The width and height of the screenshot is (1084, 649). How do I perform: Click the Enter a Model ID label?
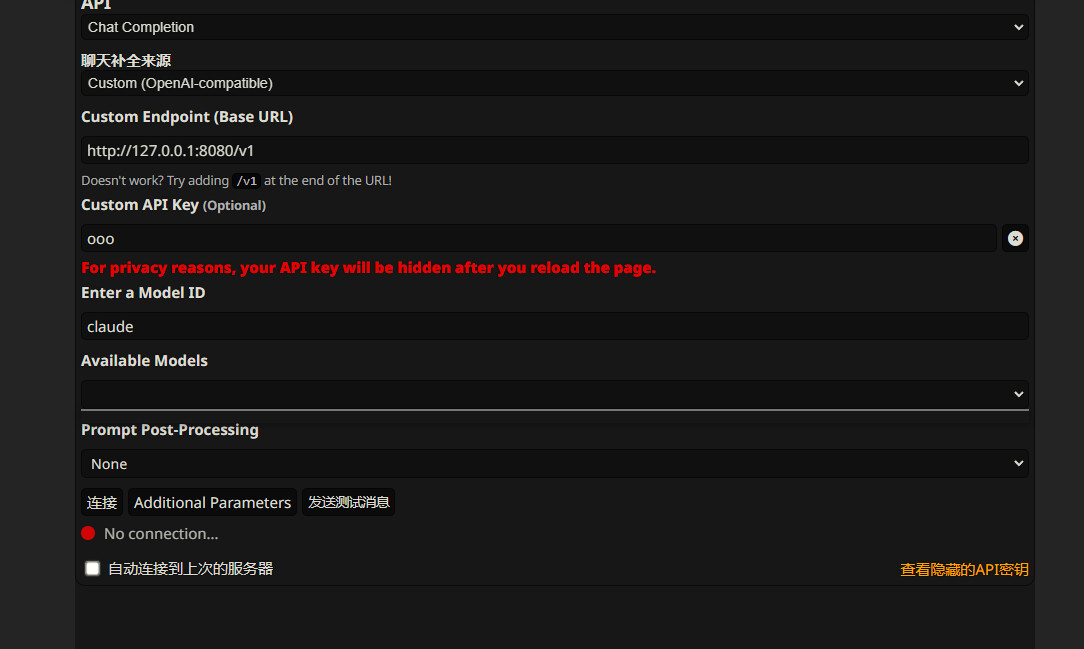point(143,293)
